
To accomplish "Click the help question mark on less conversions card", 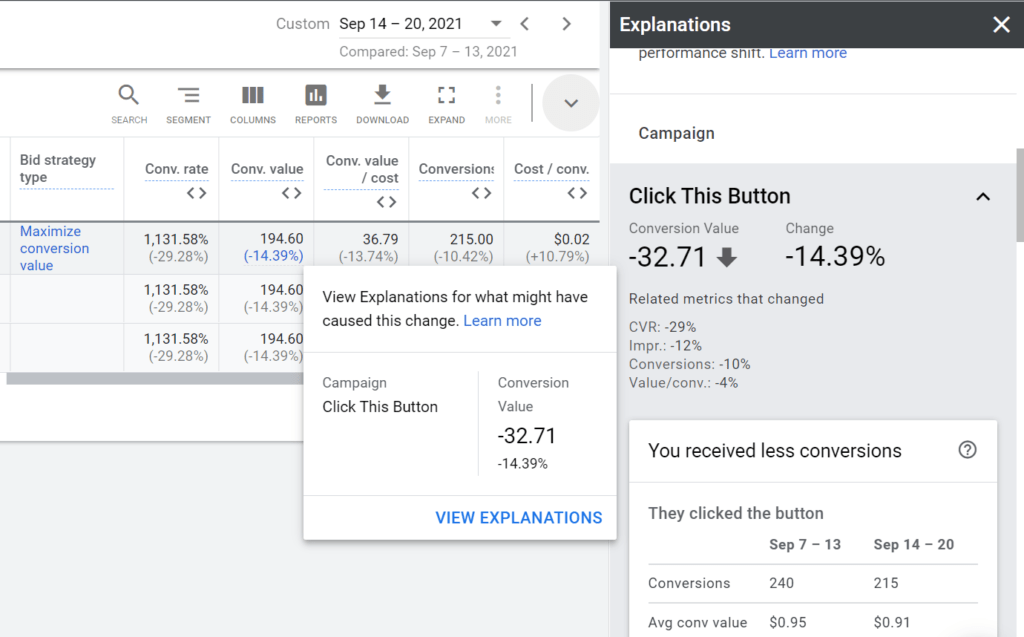I will click(x=966, y=452).
